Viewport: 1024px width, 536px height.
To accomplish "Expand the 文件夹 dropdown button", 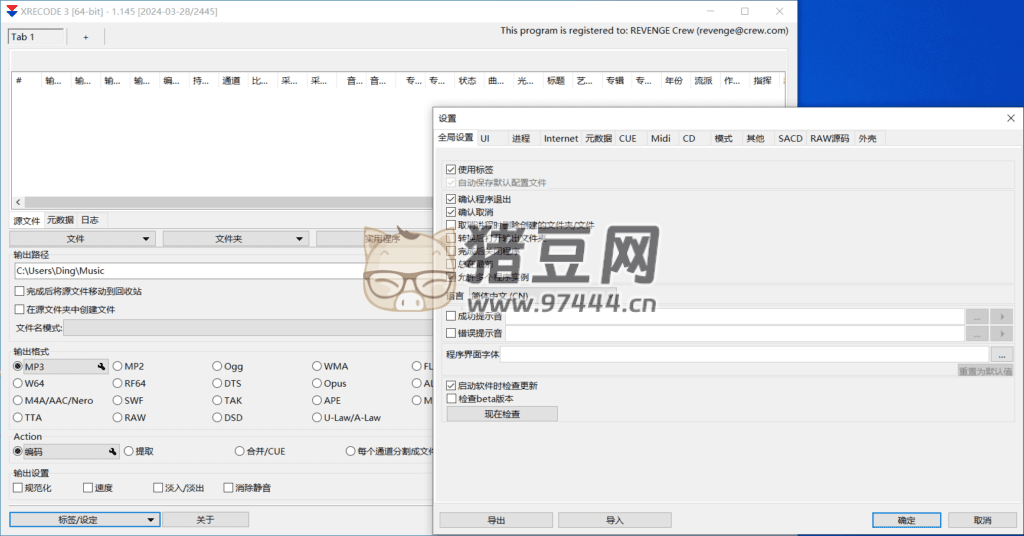I will point(236,239).
